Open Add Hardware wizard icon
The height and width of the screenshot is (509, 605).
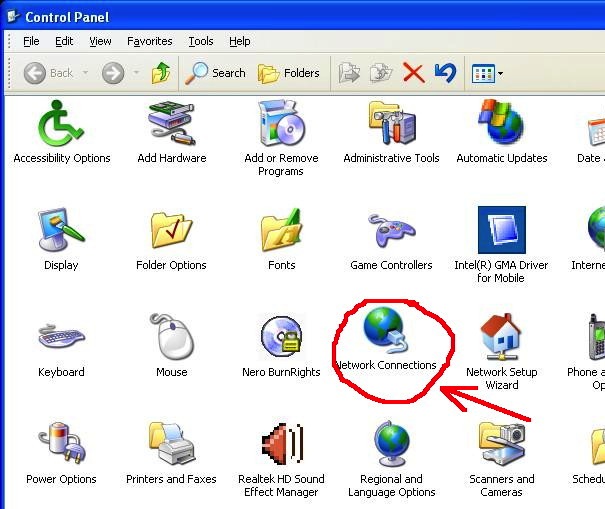click(x=171, y=125)
